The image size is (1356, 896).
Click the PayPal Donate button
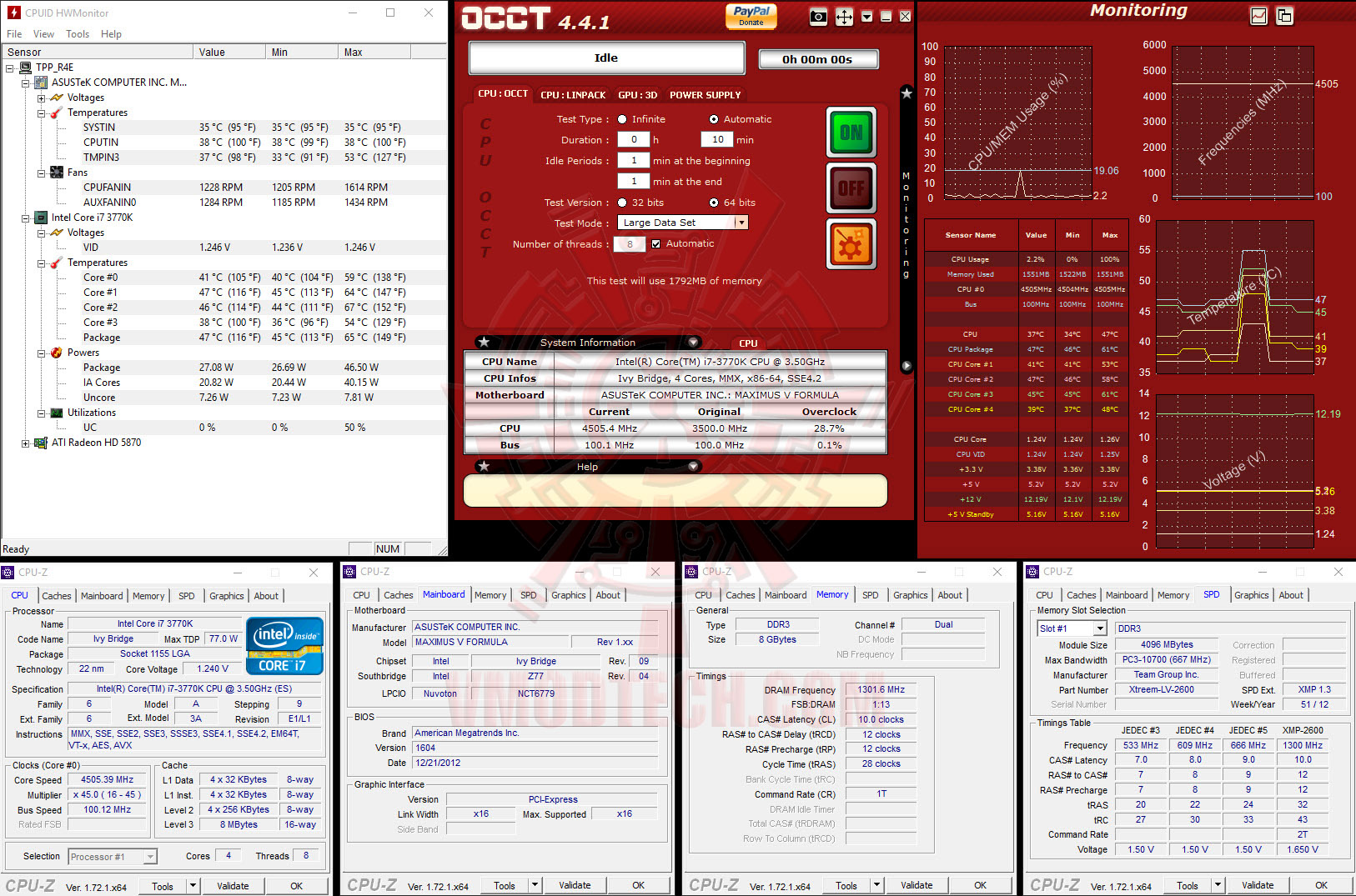(751, 16)
